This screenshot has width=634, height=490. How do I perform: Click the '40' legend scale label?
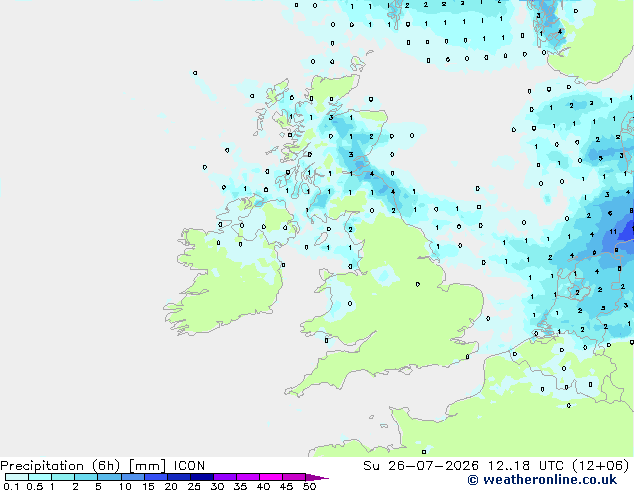click(x=263, y=486)
